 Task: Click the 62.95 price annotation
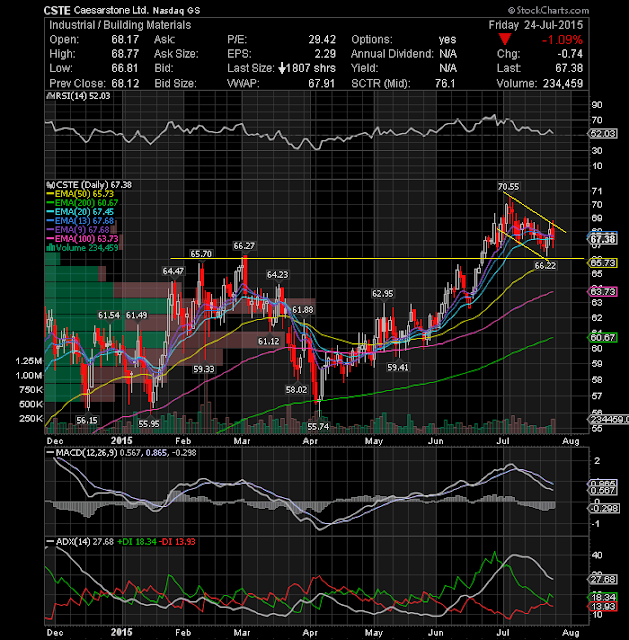(x=382, y=294)
